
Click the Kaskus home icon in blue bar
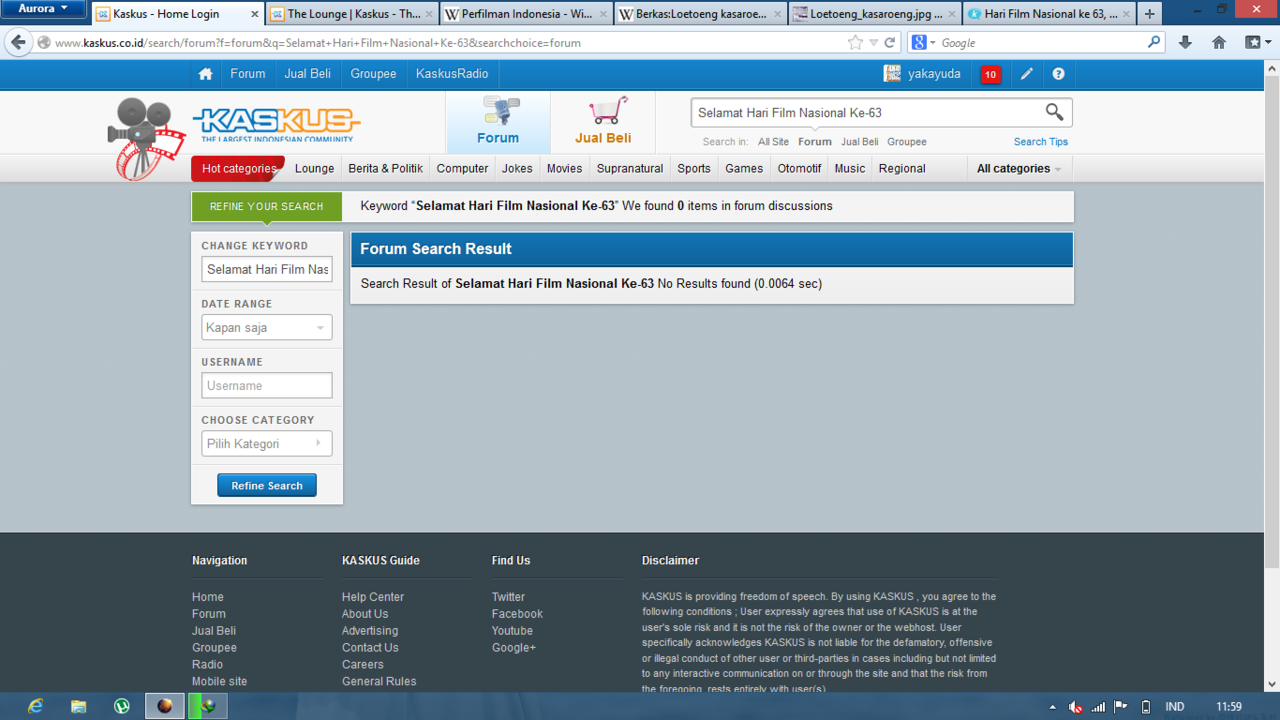(205, 74)
